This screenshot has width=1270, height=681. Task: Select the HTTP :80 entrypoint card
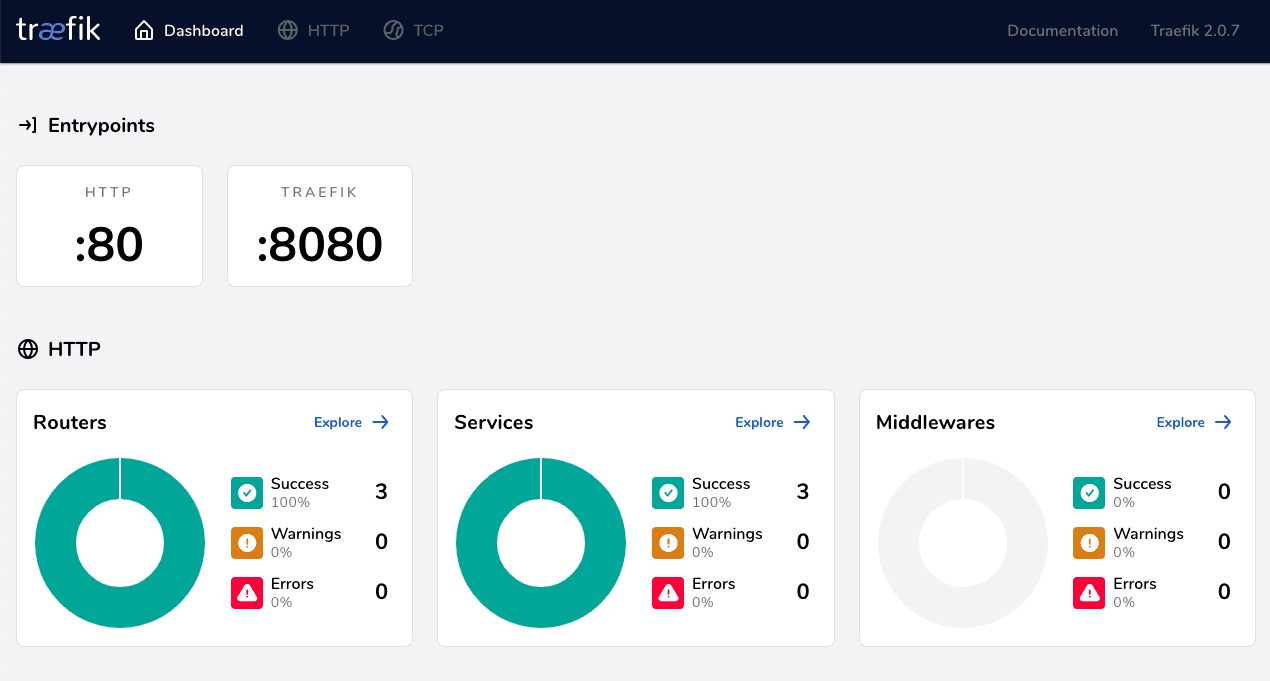[x=109, y=225]
